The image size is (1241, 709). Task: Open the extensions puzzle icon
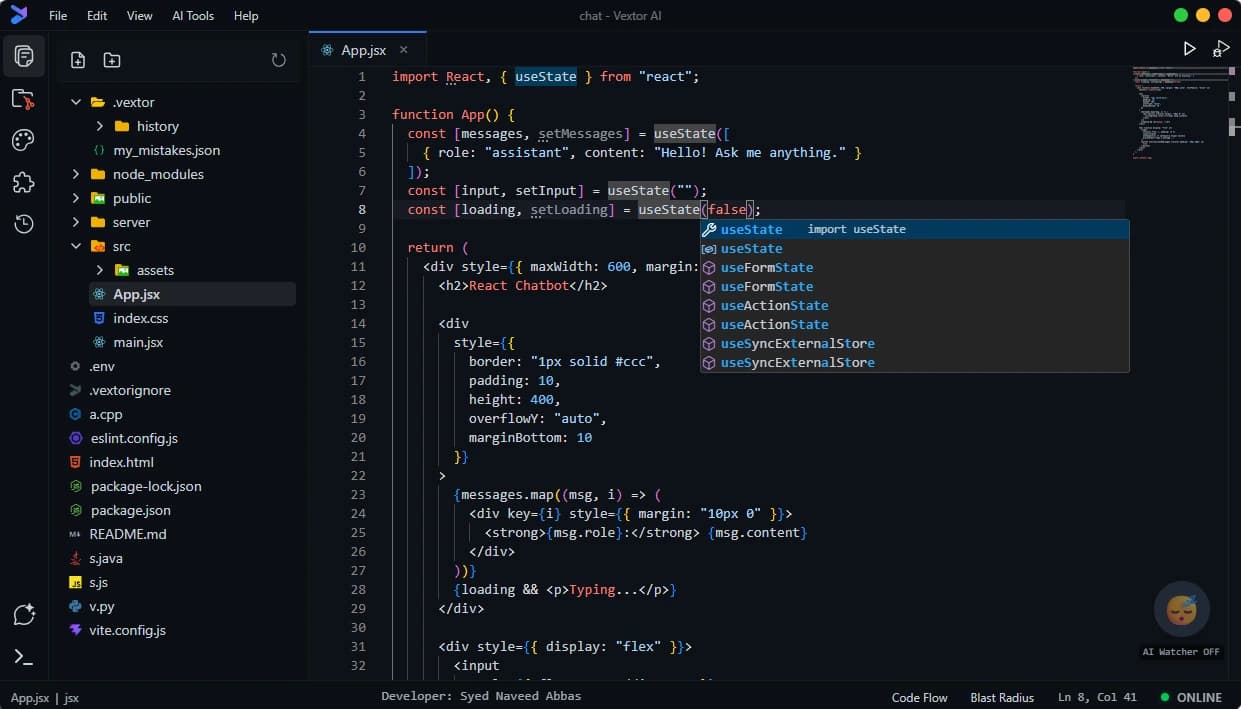[24, 182]
